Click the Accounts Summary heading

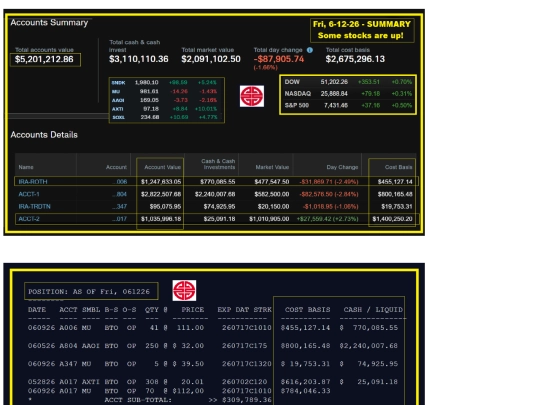pyautogui.click(x=49, y=23)
